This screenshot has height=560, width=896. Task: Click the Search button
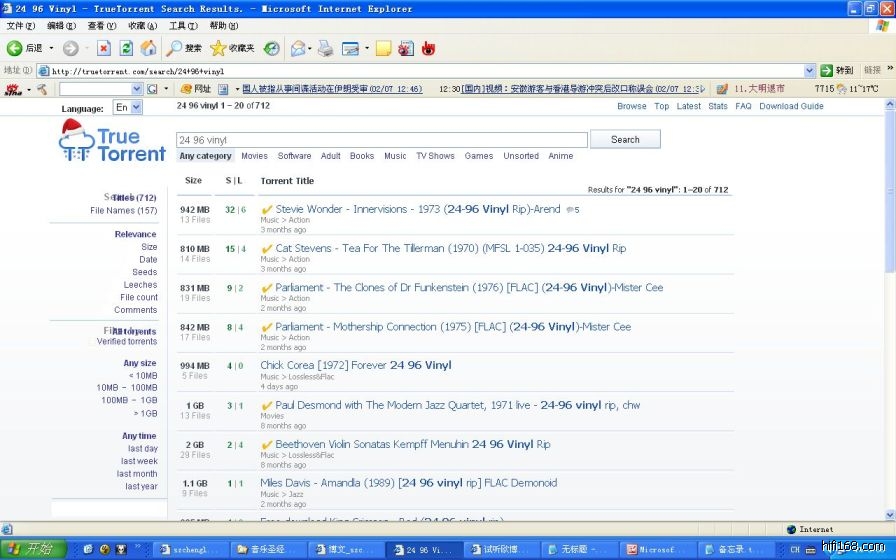tap(625, 139)
